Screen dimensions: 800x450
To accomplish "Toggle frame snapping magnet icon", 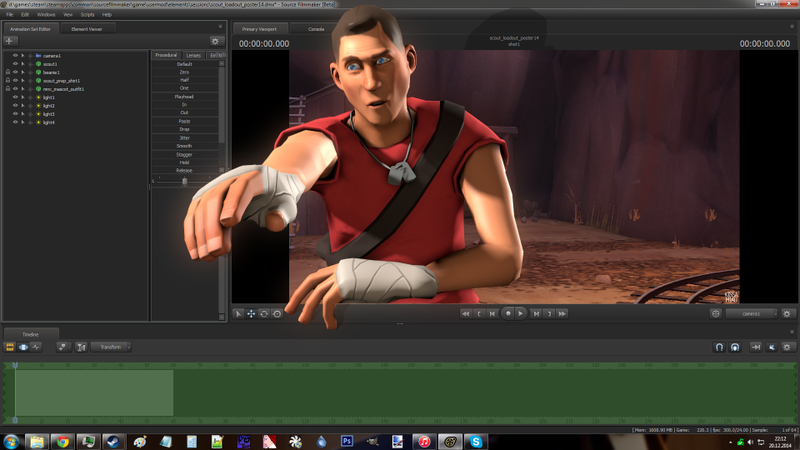I will pos(735,347).
